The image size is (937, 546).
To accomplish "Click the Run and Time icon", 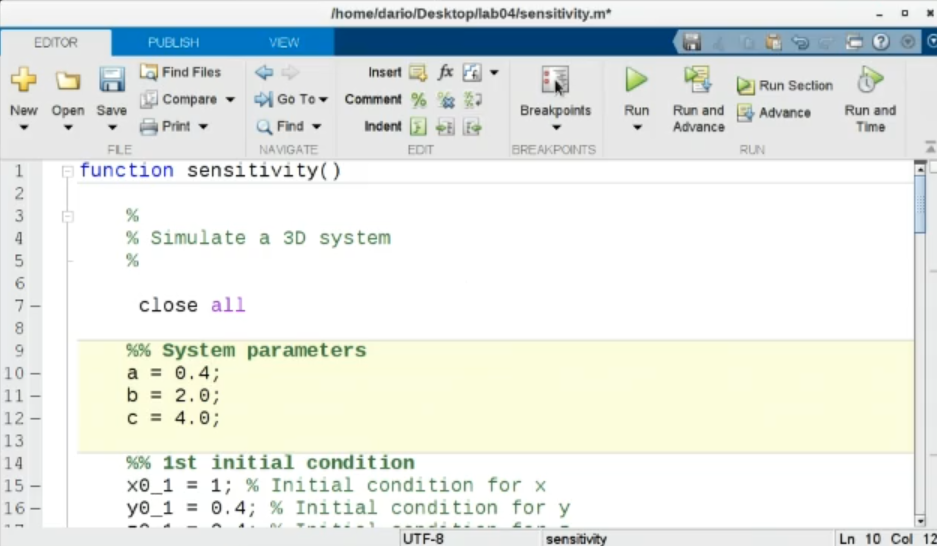I will (x=869, y=80).
